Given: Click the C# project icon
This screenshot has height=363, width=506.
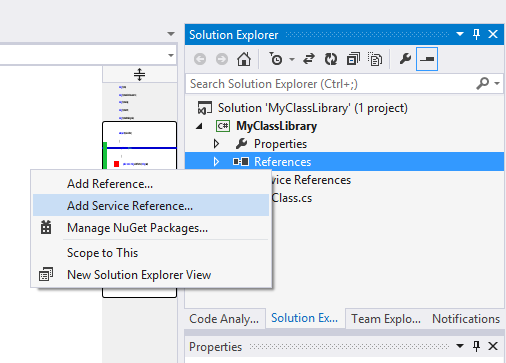Looking at the screenshot, I should coord(223,126).
